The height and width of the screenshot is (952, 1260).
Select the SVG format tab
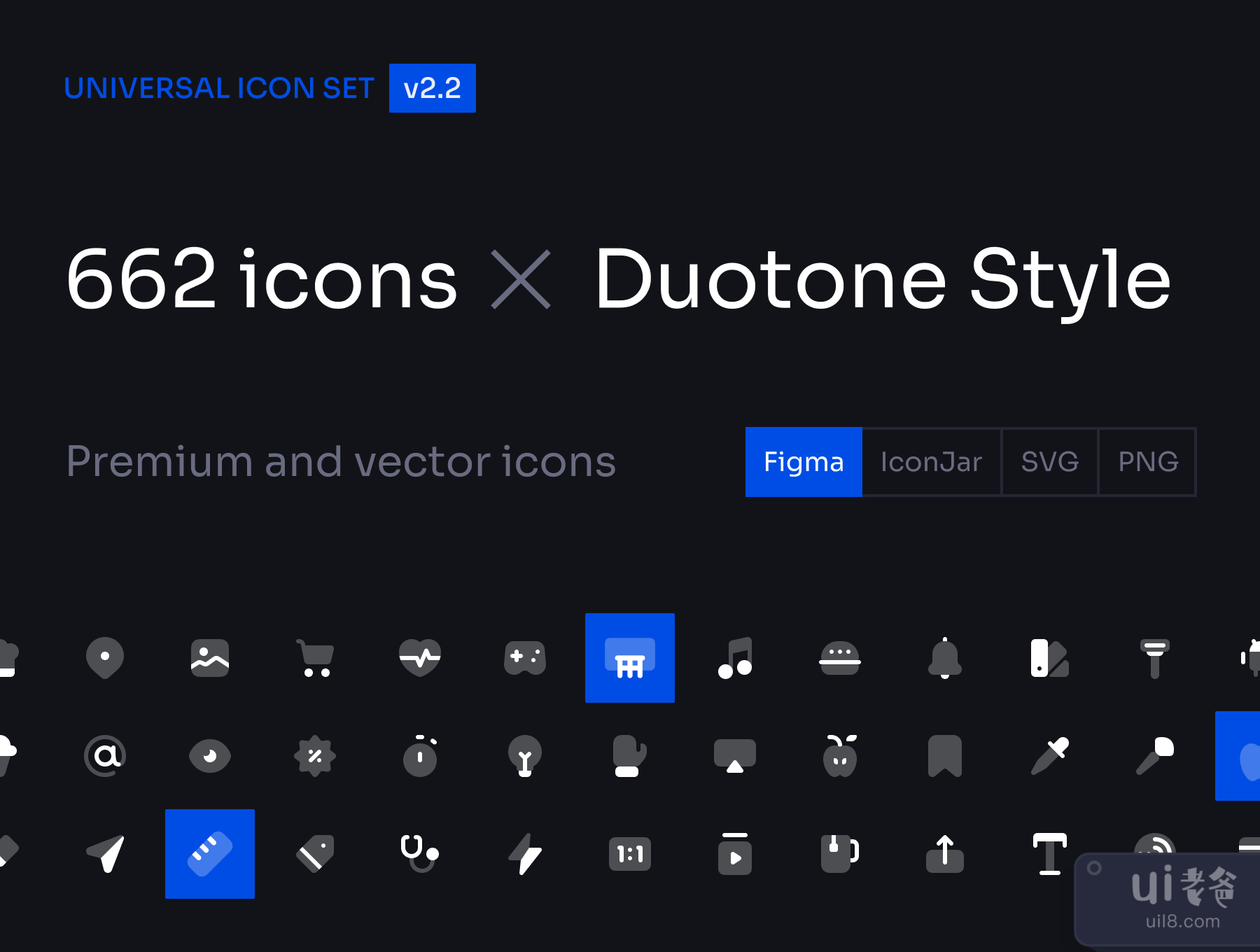click(1050, 462)
